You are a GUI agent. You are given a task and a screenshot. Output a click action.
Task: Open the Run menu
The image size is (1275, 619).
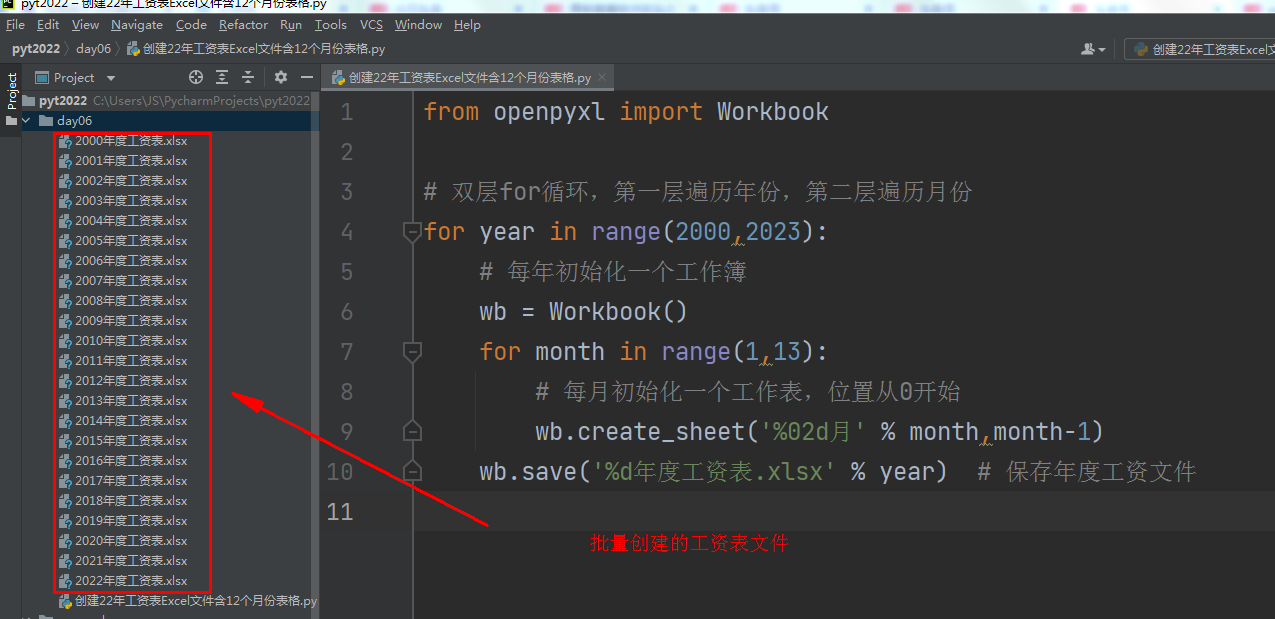click(x=291, y=24)
